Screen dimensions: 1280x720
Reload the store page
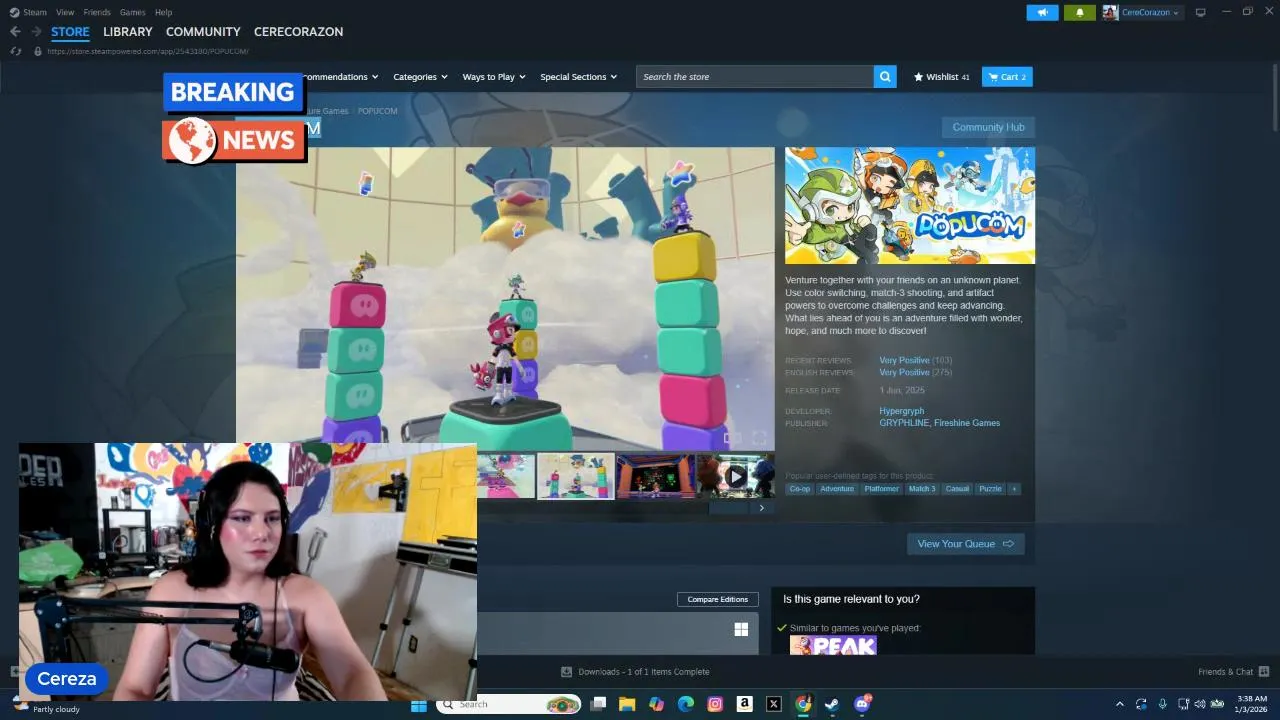click(15, 51)
